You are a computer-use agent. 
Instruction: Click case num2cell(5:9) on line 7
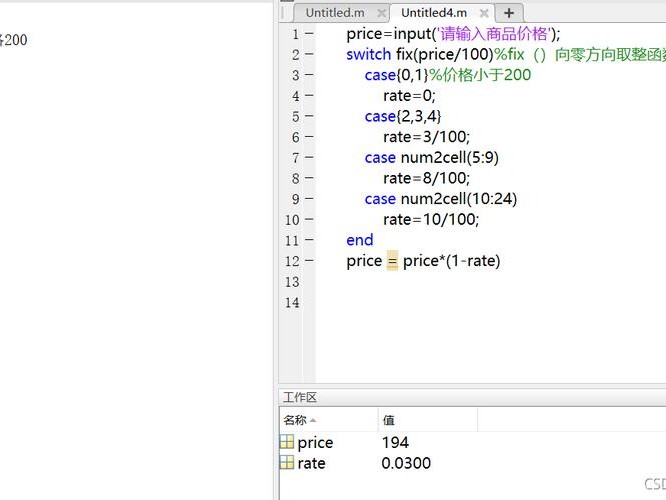pos(432,158)
